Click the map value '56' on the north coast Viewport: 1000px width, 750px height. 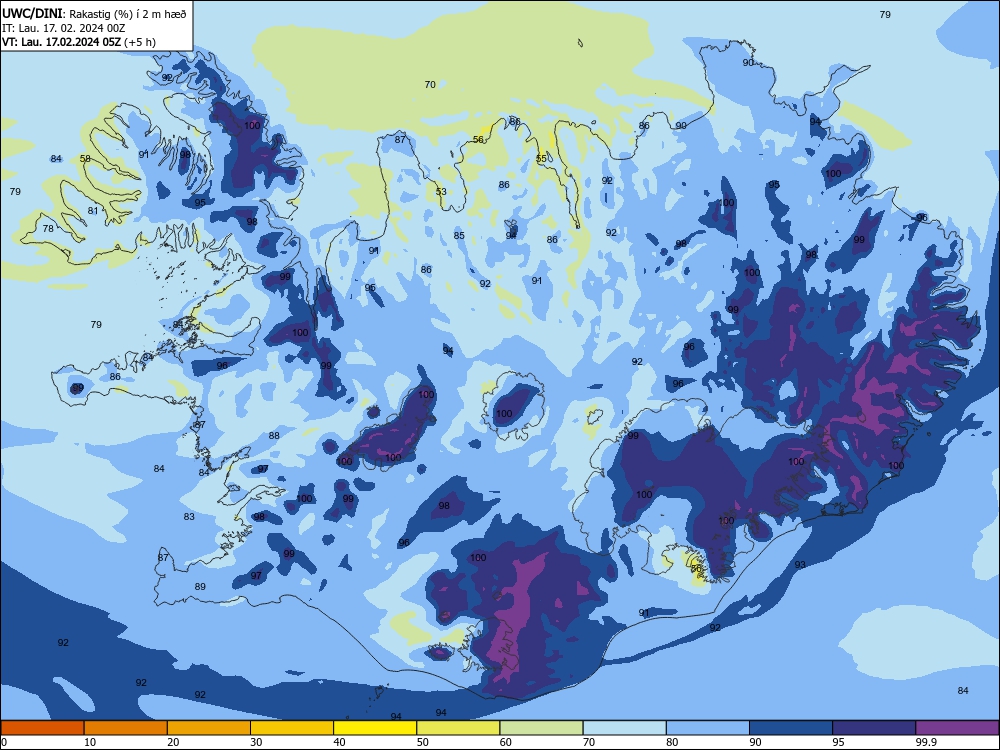(478, 140)
